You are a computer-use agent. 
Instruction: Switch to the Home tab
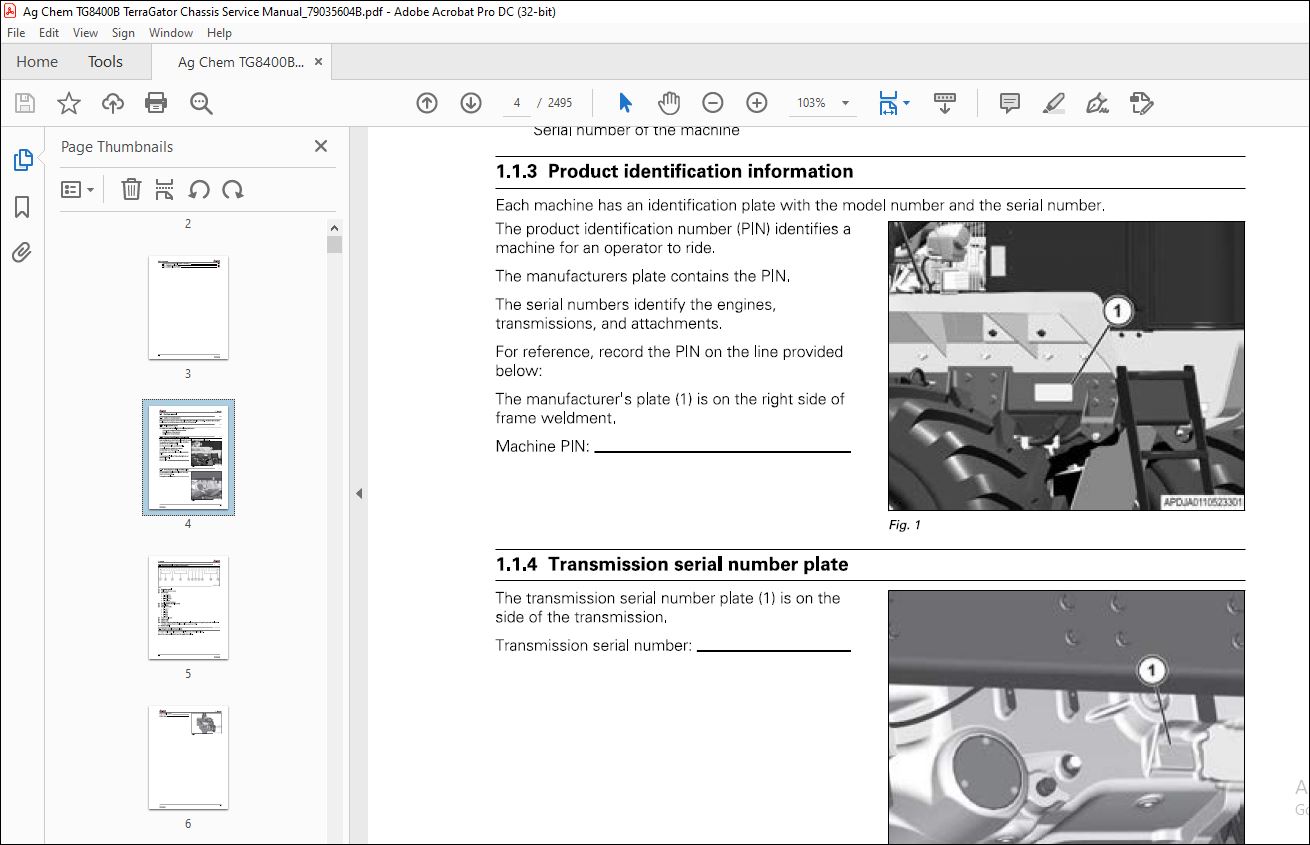[x=37, y=62]
